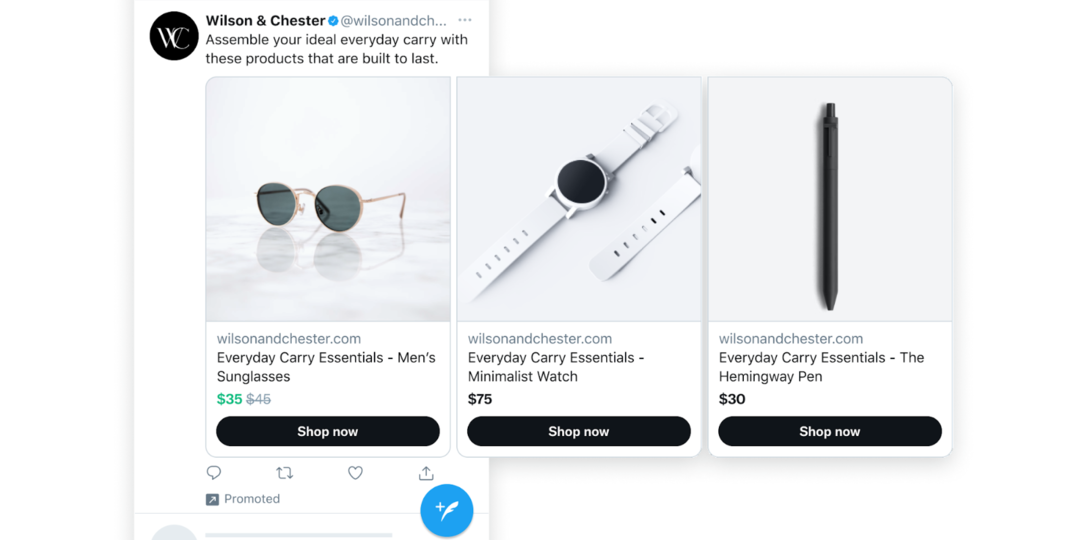Retweet the everyday carry post
1080x540 pixels.
(x=285, y=473)
